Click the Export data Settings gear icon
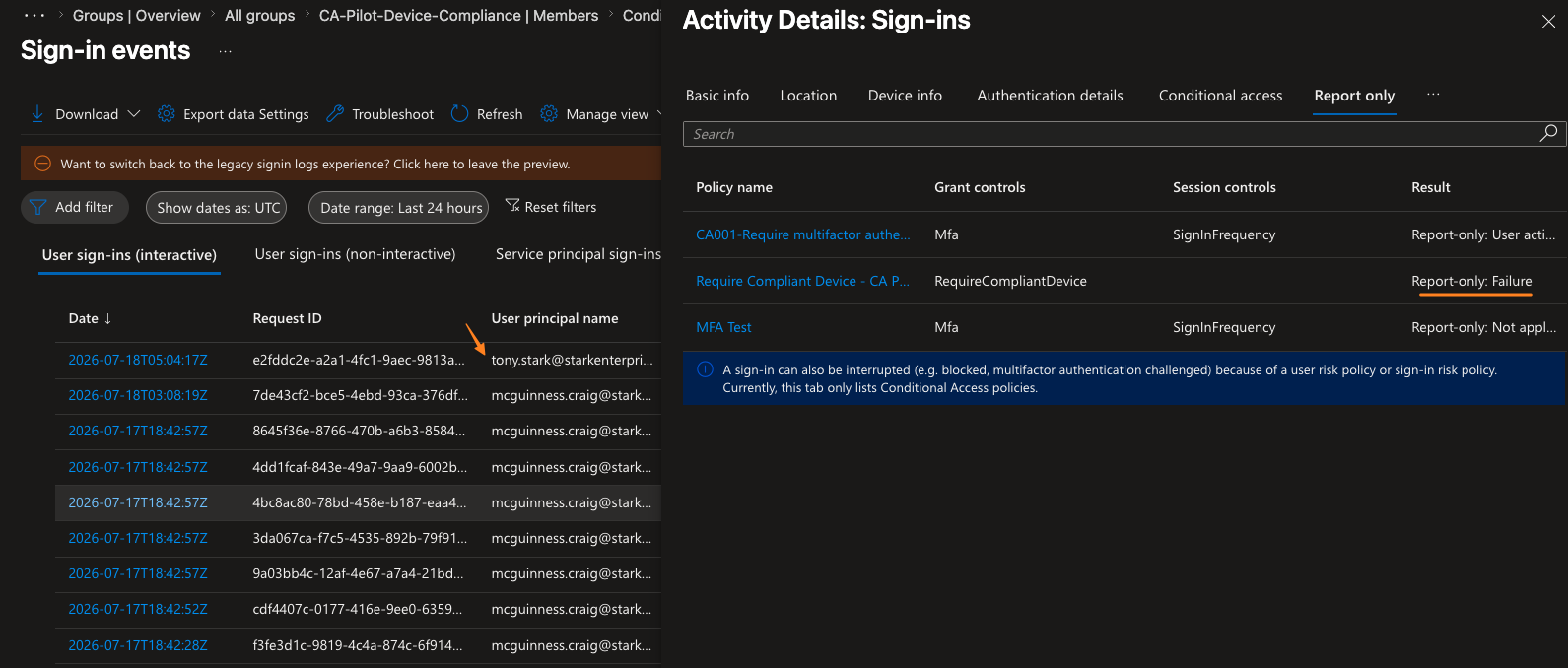This screenshot has height=668, width=1568. tap(167, 114)
